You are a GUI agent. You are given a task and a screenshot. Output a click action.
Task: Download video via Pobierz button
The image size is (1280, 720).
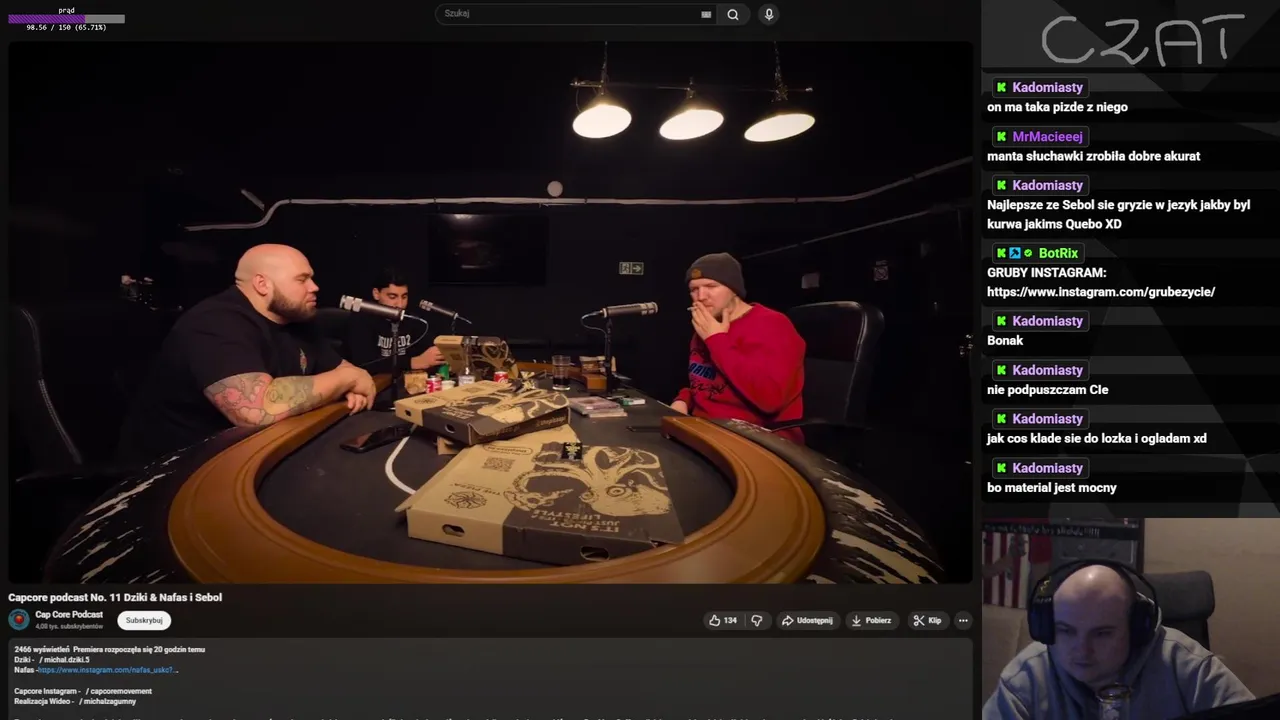point(871,620)
